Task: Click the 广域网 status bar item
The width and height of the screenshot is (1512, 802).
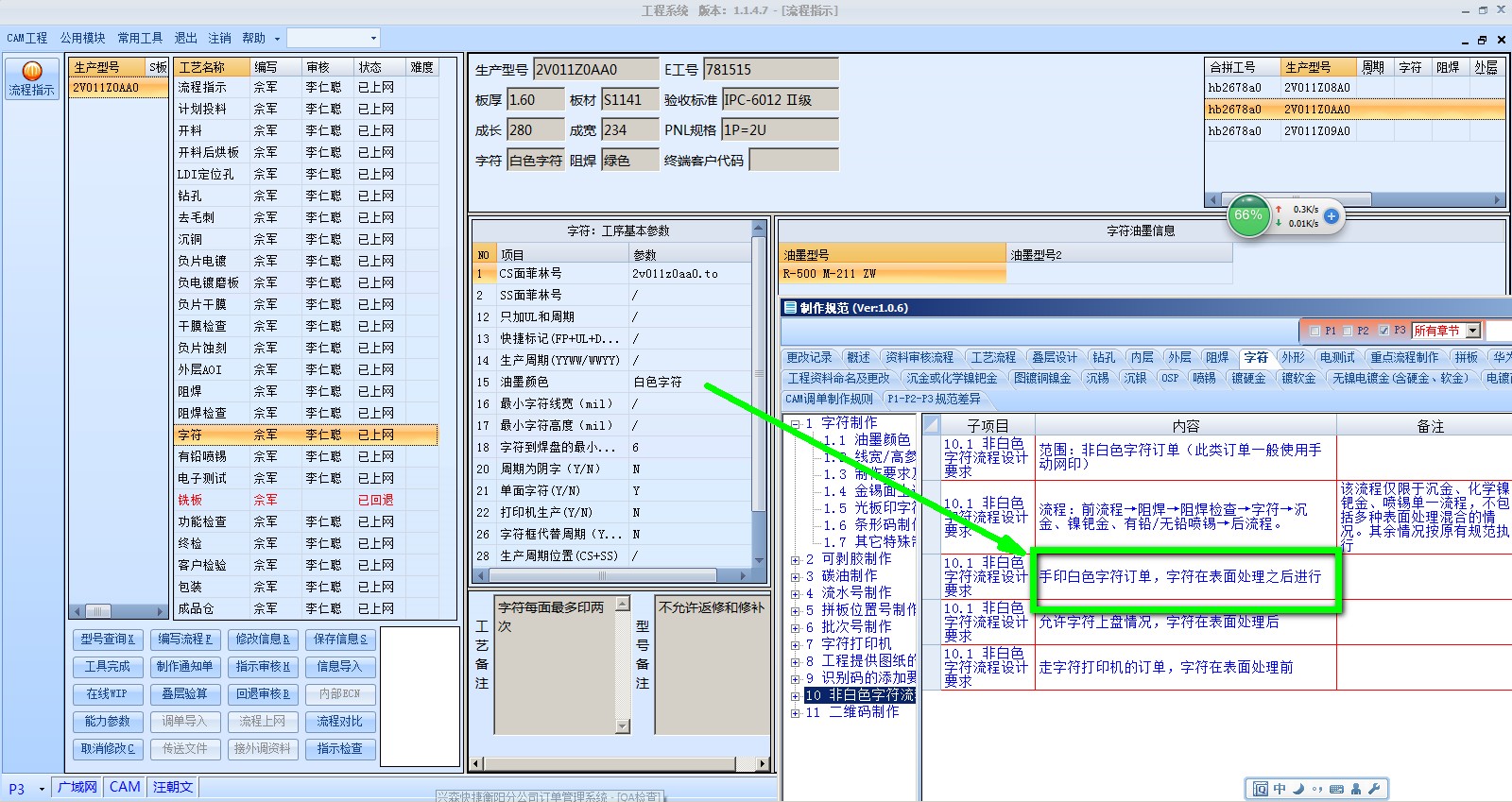Action: (77, 788)
